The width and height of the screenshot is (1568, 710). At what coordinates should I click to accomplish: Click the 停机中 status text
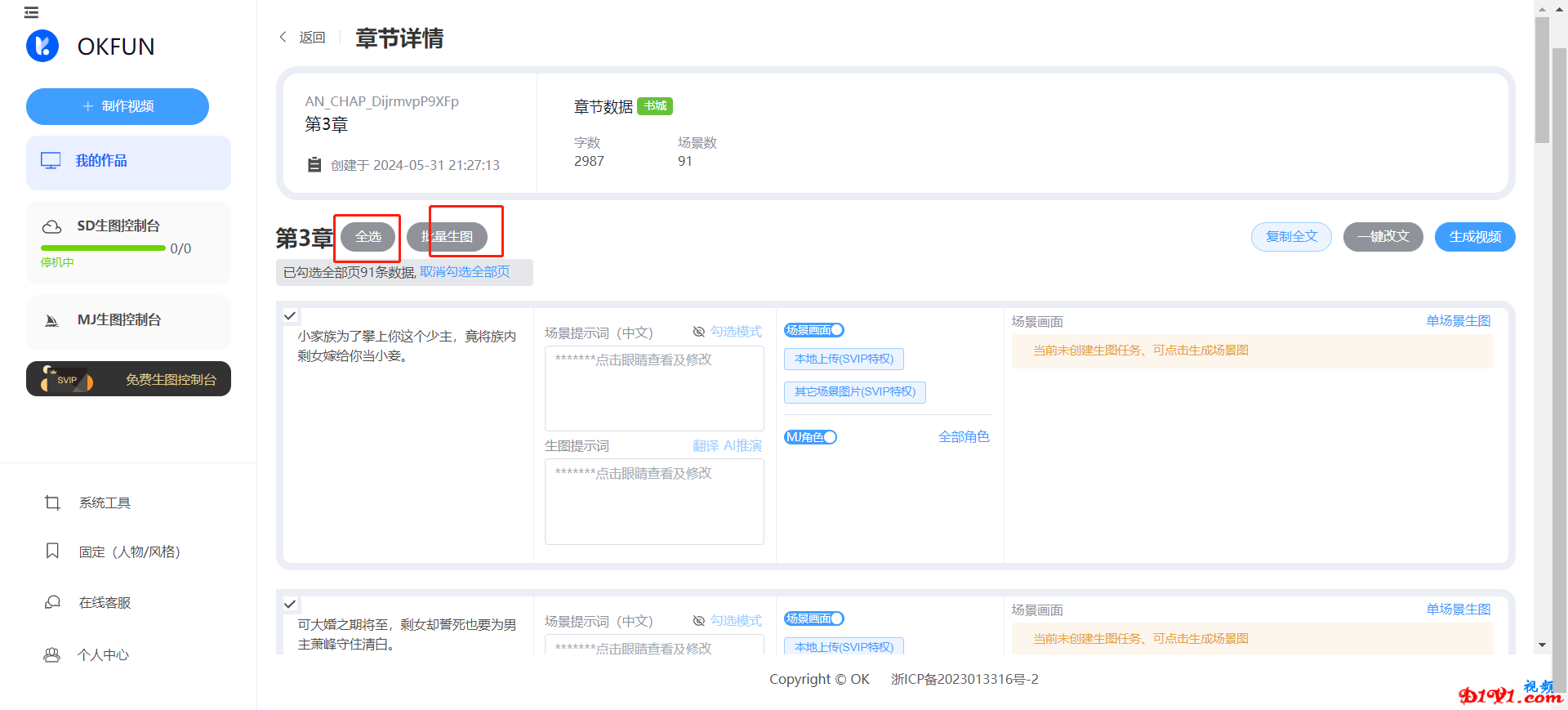tap(57, 262)
